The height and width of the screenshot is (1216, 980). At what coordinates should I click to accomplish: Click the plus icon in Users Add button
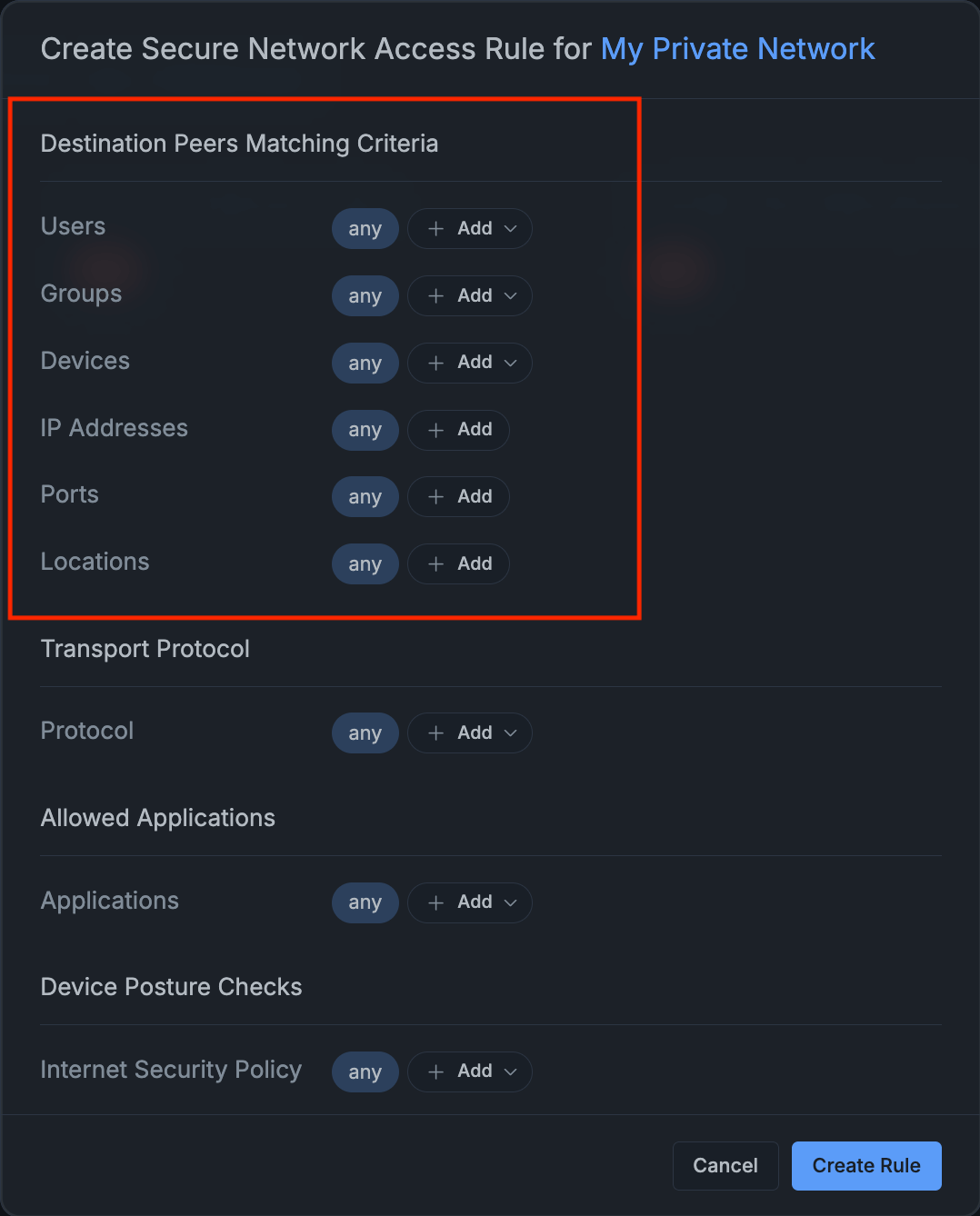point(435,229)
